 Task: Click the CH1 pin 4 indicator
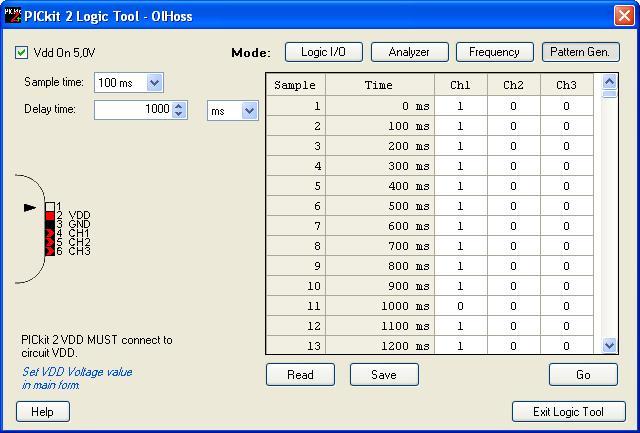(x=50, y=233)
